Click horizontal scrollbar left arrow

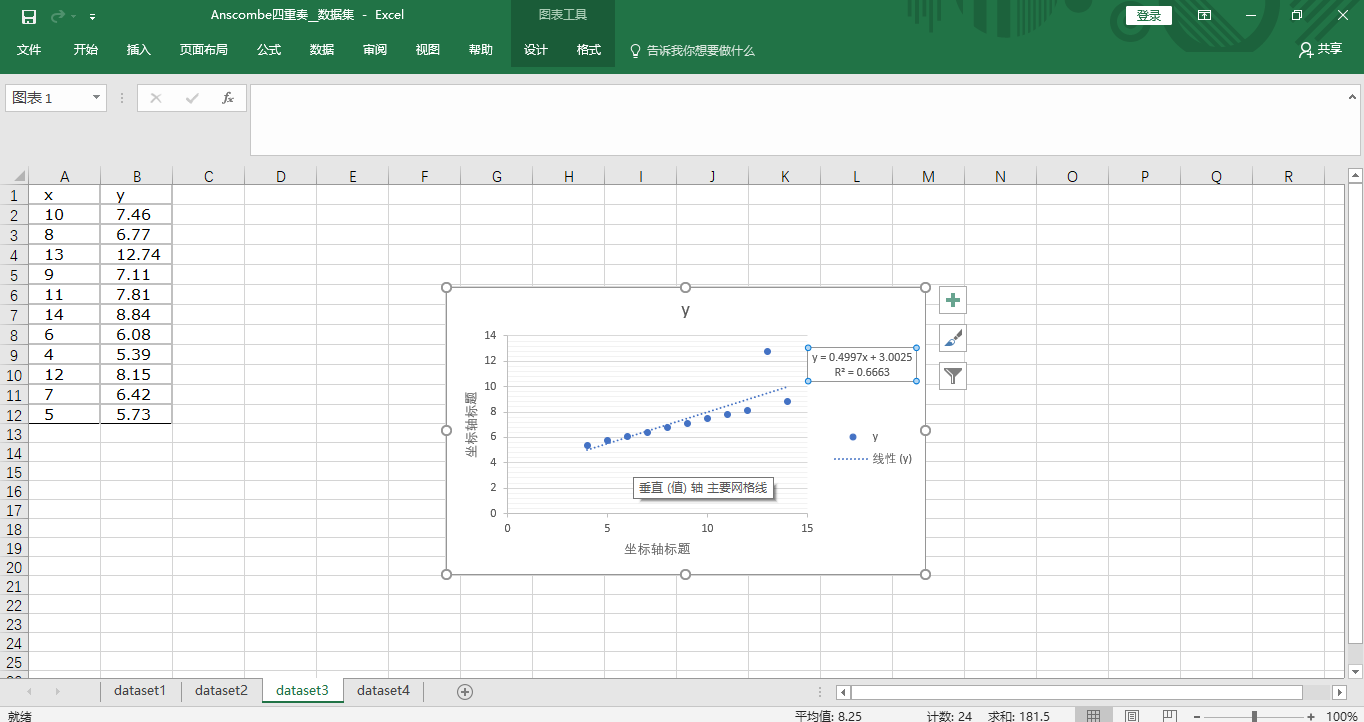click(843, 692)
